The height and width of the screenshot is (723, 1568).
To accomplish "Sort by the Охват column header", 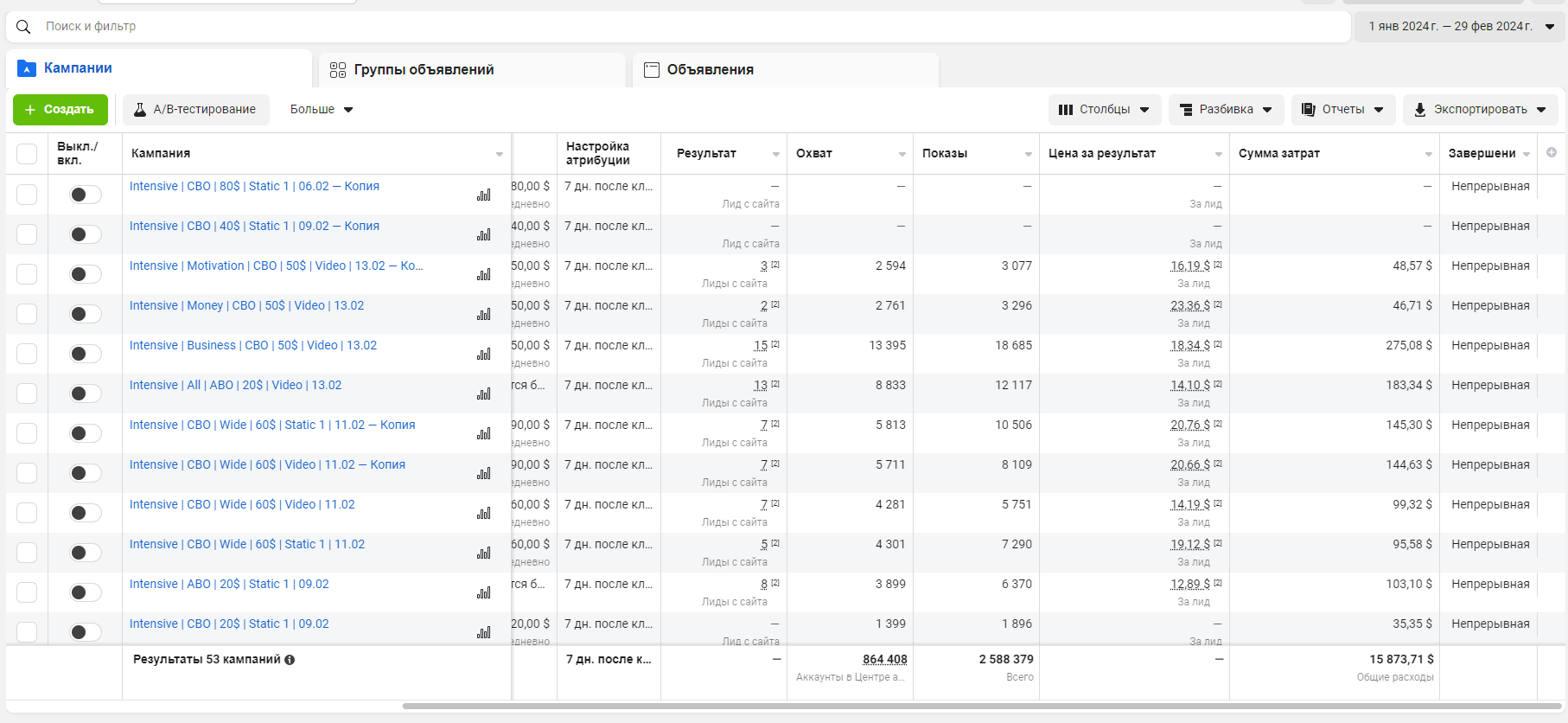I will 851,154.
